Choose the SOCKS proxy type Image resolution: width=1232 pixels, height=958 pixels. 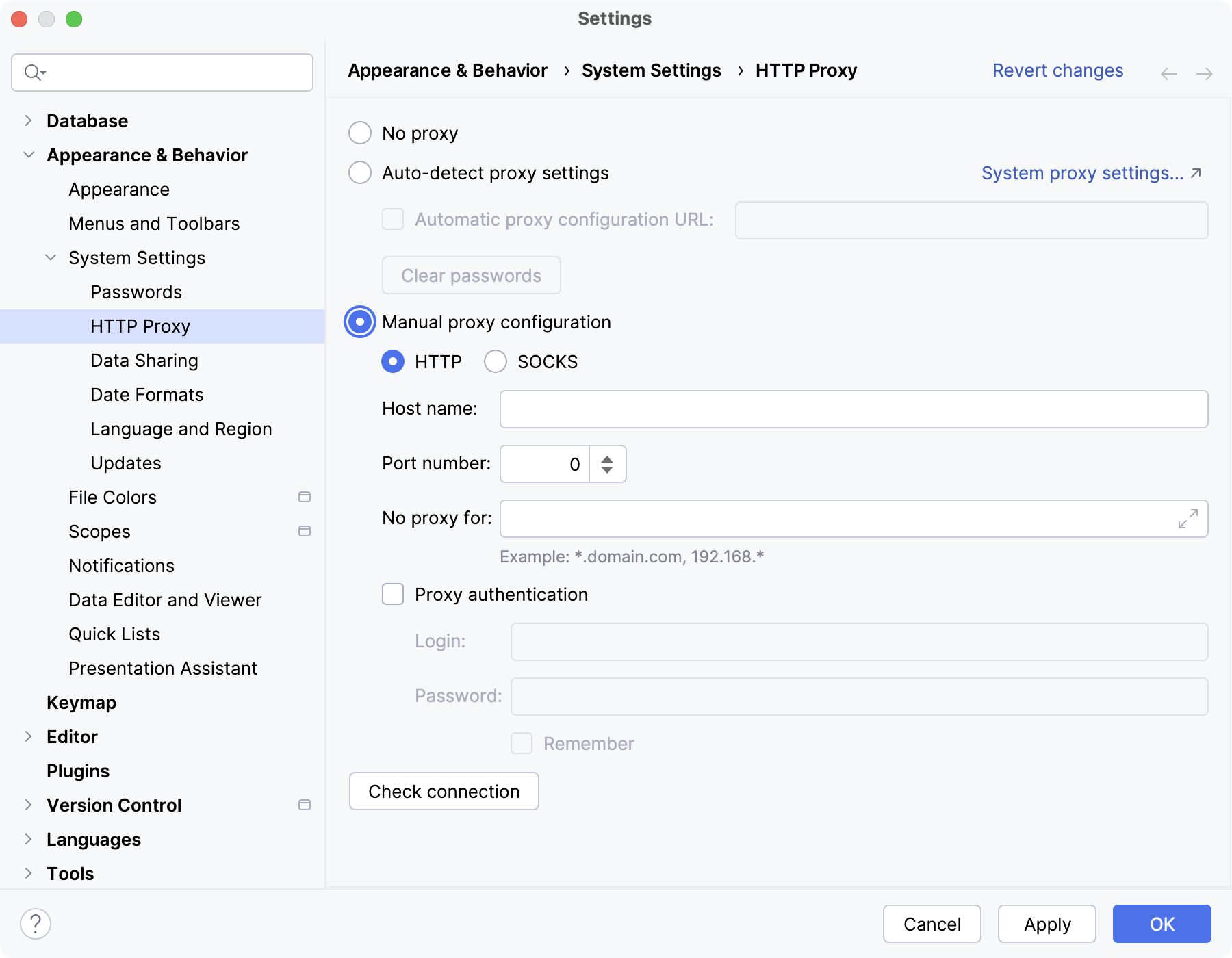(496, 361)
